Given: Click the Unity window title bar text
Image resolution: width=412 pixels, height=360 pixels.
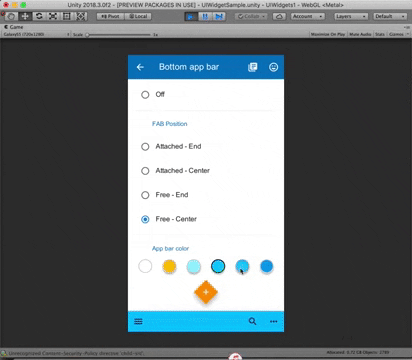Looking at the screenshot, I should 205,5.
